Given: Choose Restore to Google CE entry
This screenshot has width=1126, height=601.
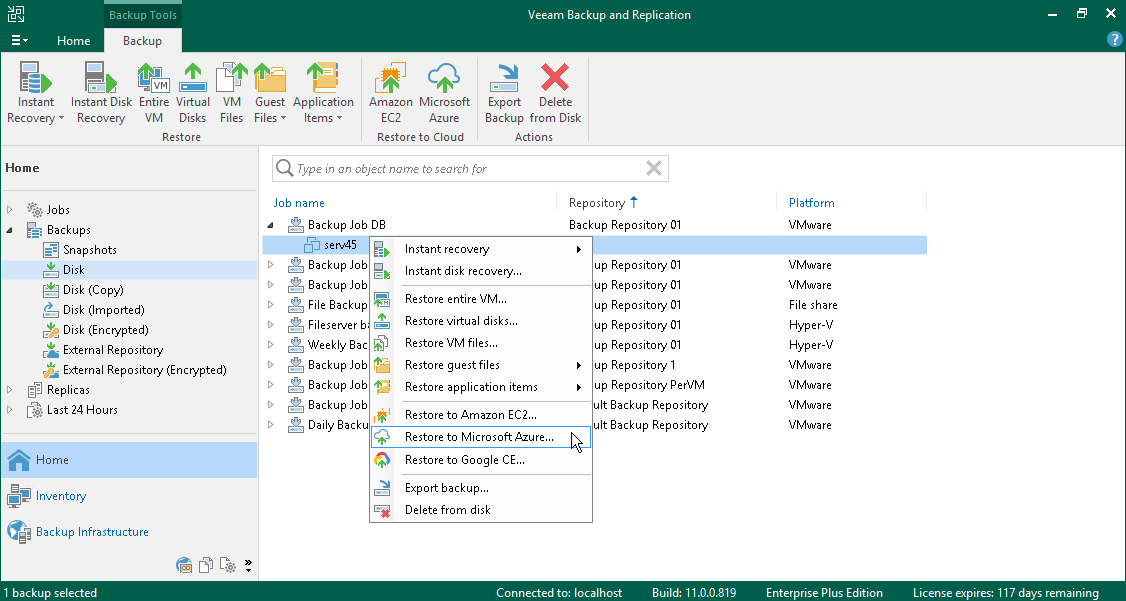Looking at the screenshot, I should [x=480, y=460].
